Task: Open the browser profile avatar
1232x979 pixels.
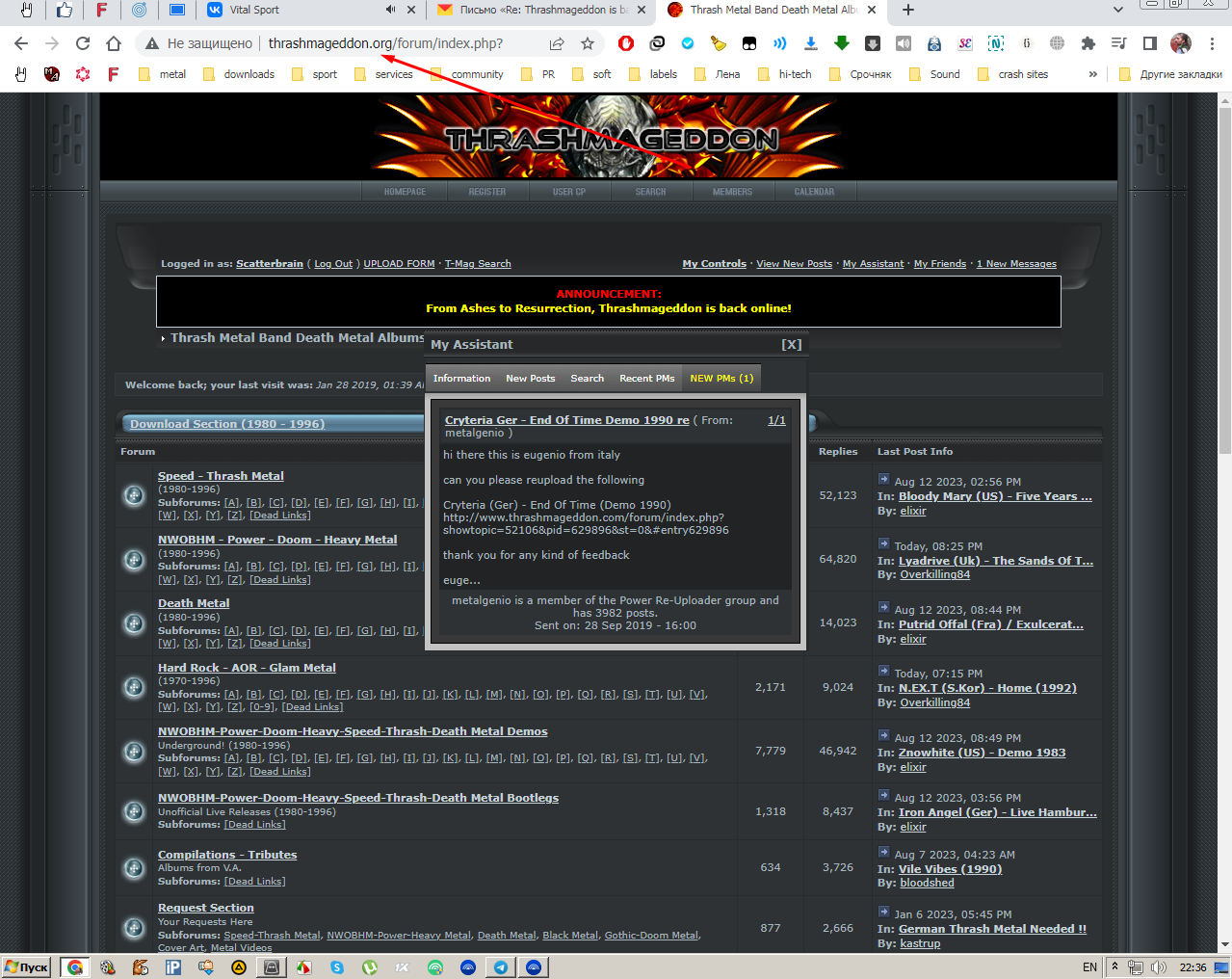Action: pyautogui.click(x=1181, y=43)
